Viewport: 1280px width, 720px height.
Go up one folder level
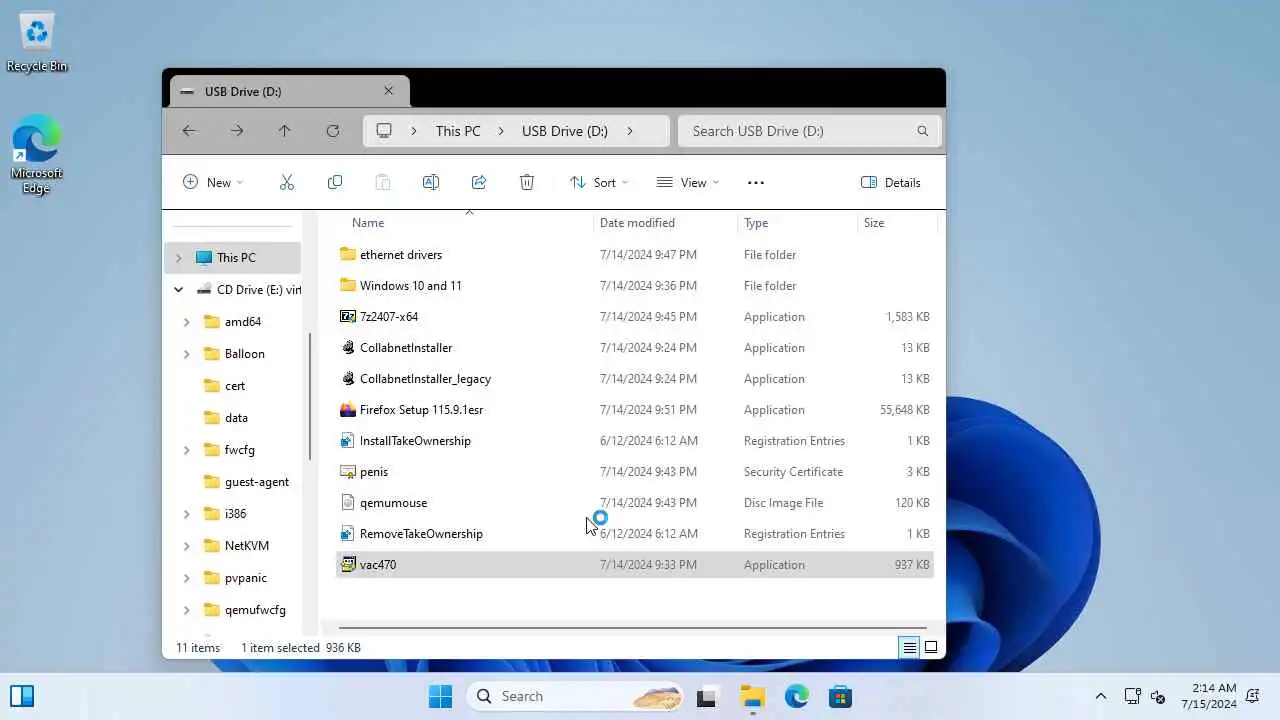[285, 131]
